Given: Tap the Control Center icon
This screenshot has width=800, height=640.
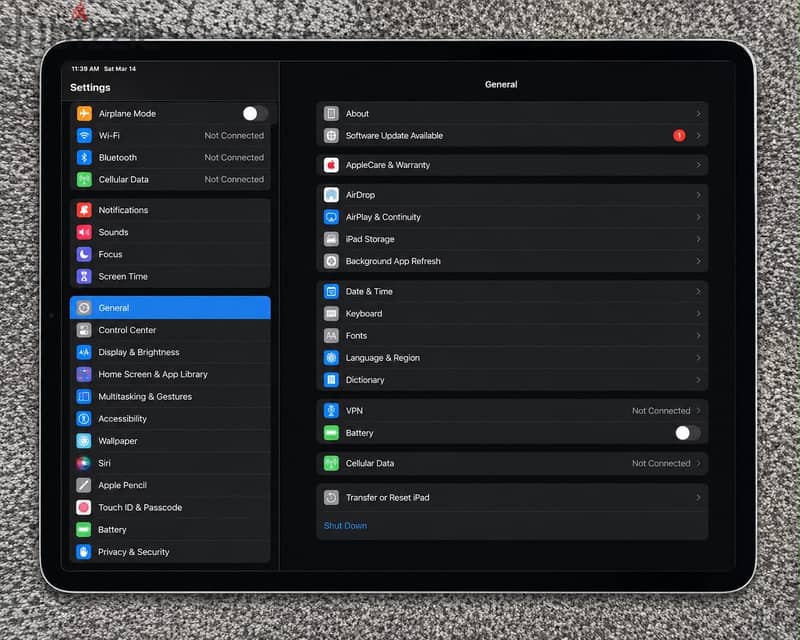Looking at the screenshot, I should pos(84,330).
